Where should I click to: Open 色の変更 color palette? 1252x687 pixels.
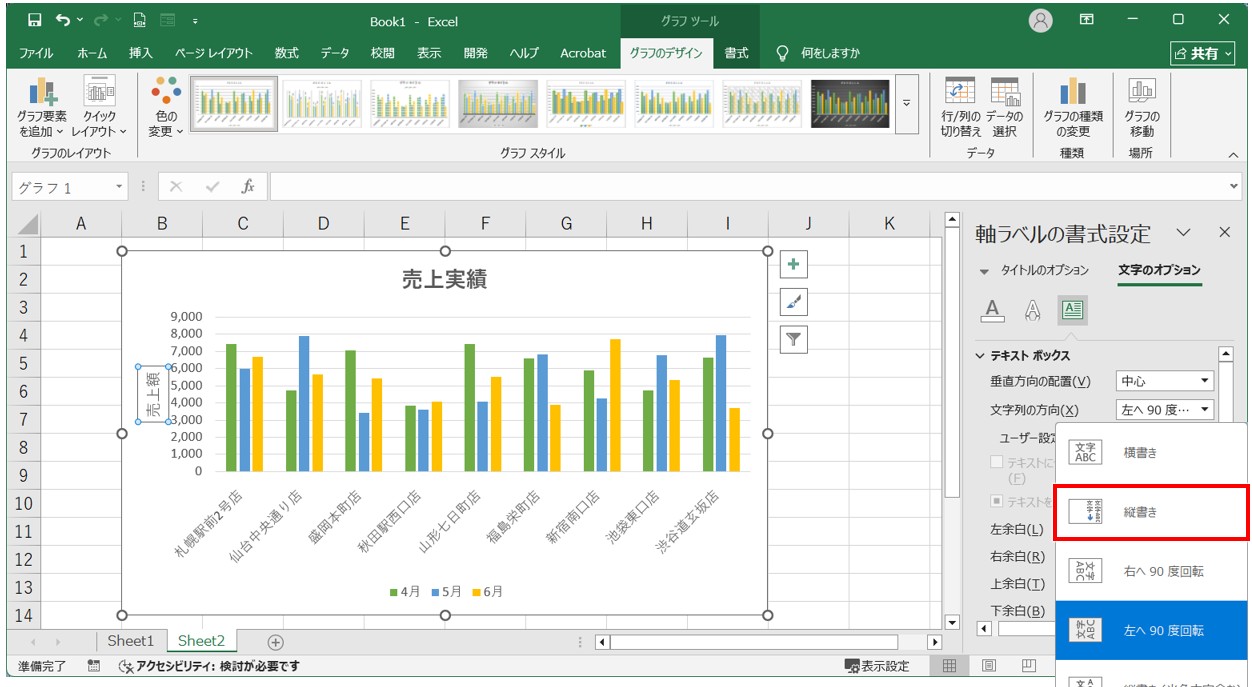click(165, 108)
